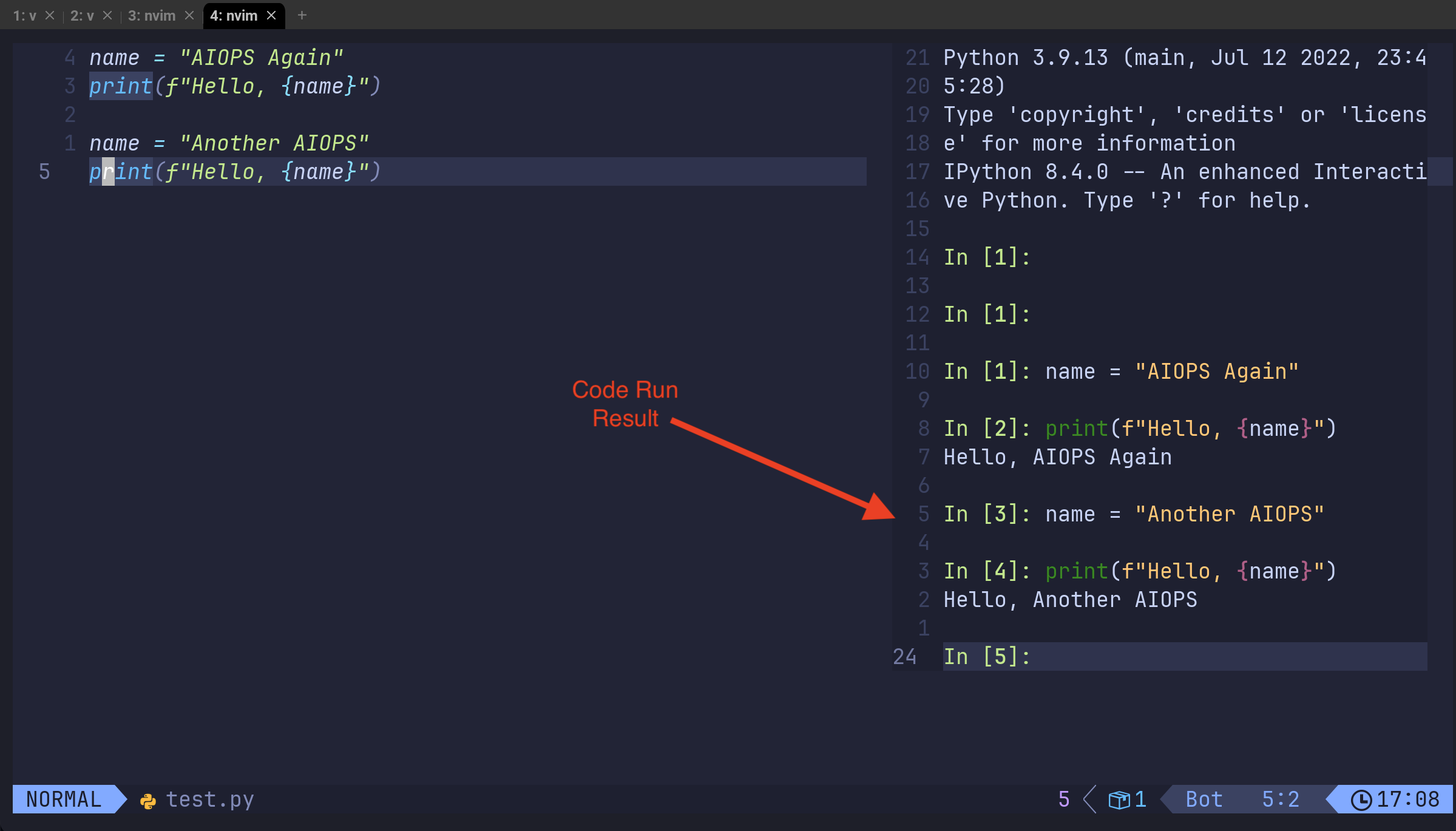Switch to the '1: v' tab
Screen dimensions: 1456x831
24,15
